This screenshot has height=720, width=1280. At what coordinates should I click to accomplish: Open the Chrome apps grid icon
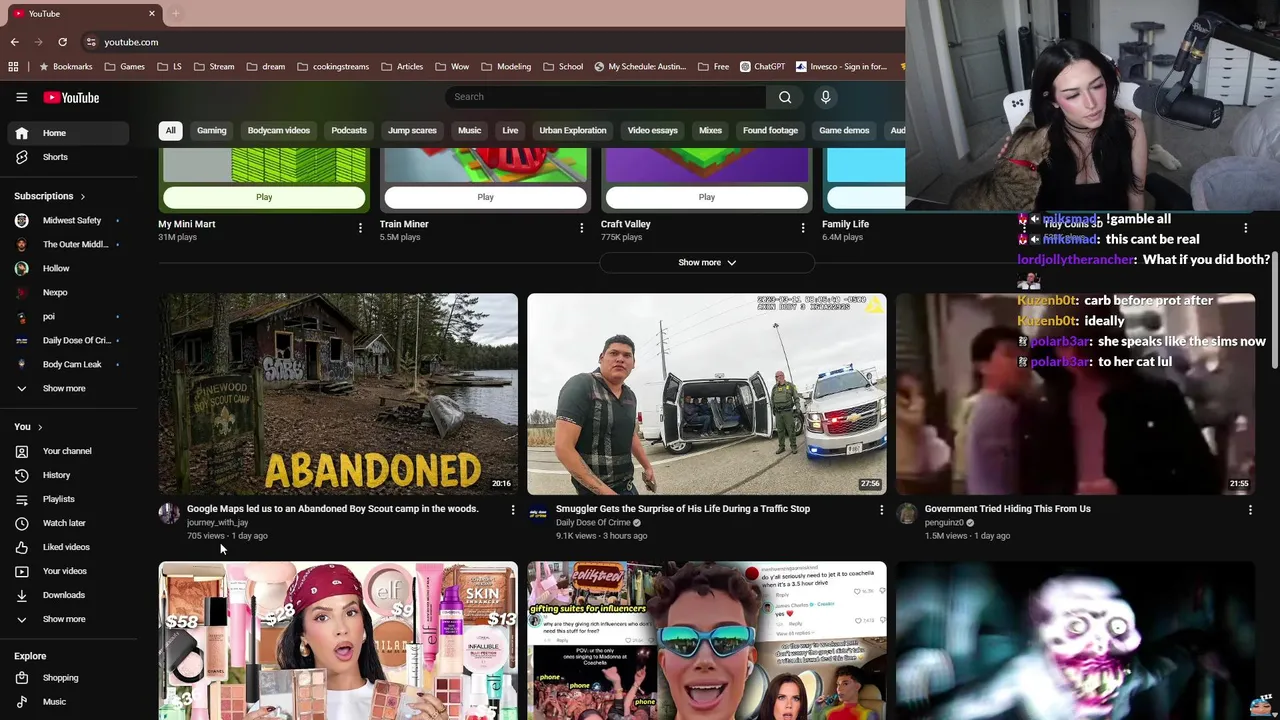[13, 67]
